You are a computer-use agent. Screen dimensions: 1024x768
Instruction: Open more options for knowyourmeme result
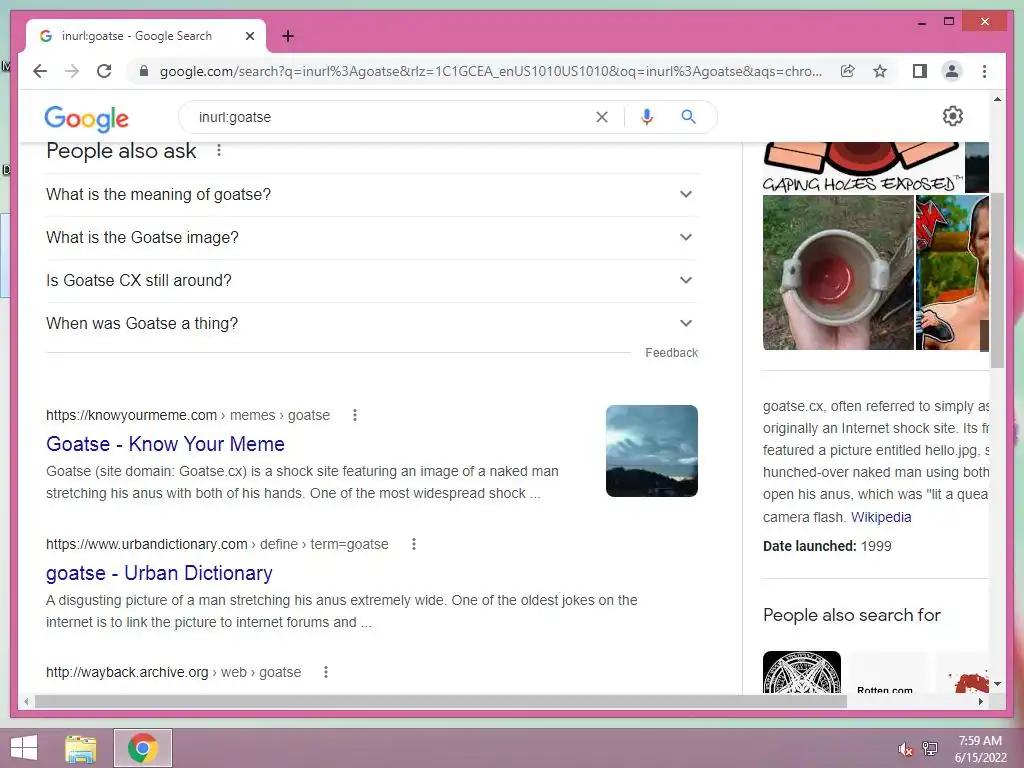[x=355, y=415]
